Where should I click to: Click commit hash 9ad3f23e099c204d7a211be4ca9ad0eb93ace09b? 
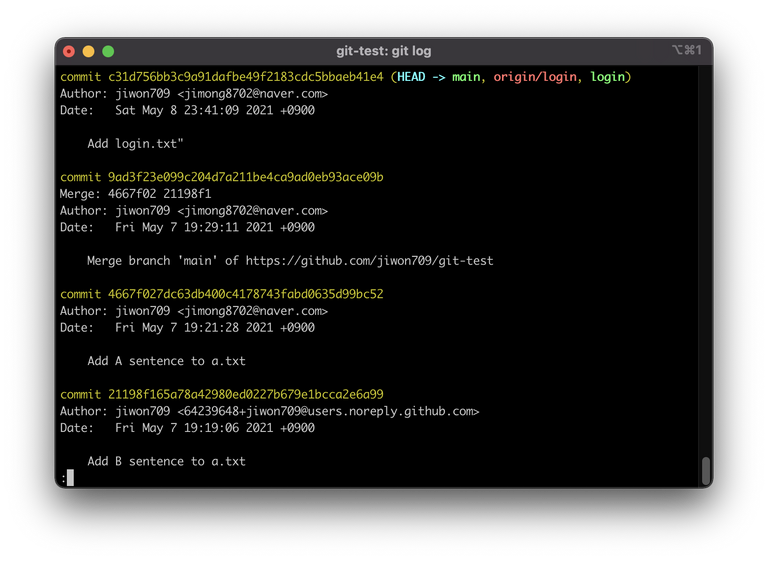pos(246,177)
